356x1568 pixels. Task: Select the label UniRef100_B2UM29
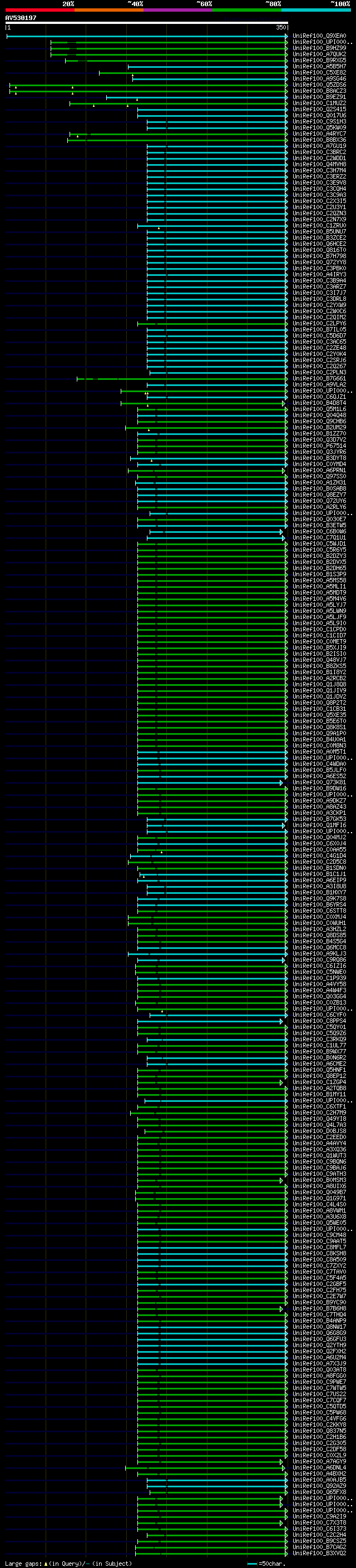coord(319,427)
